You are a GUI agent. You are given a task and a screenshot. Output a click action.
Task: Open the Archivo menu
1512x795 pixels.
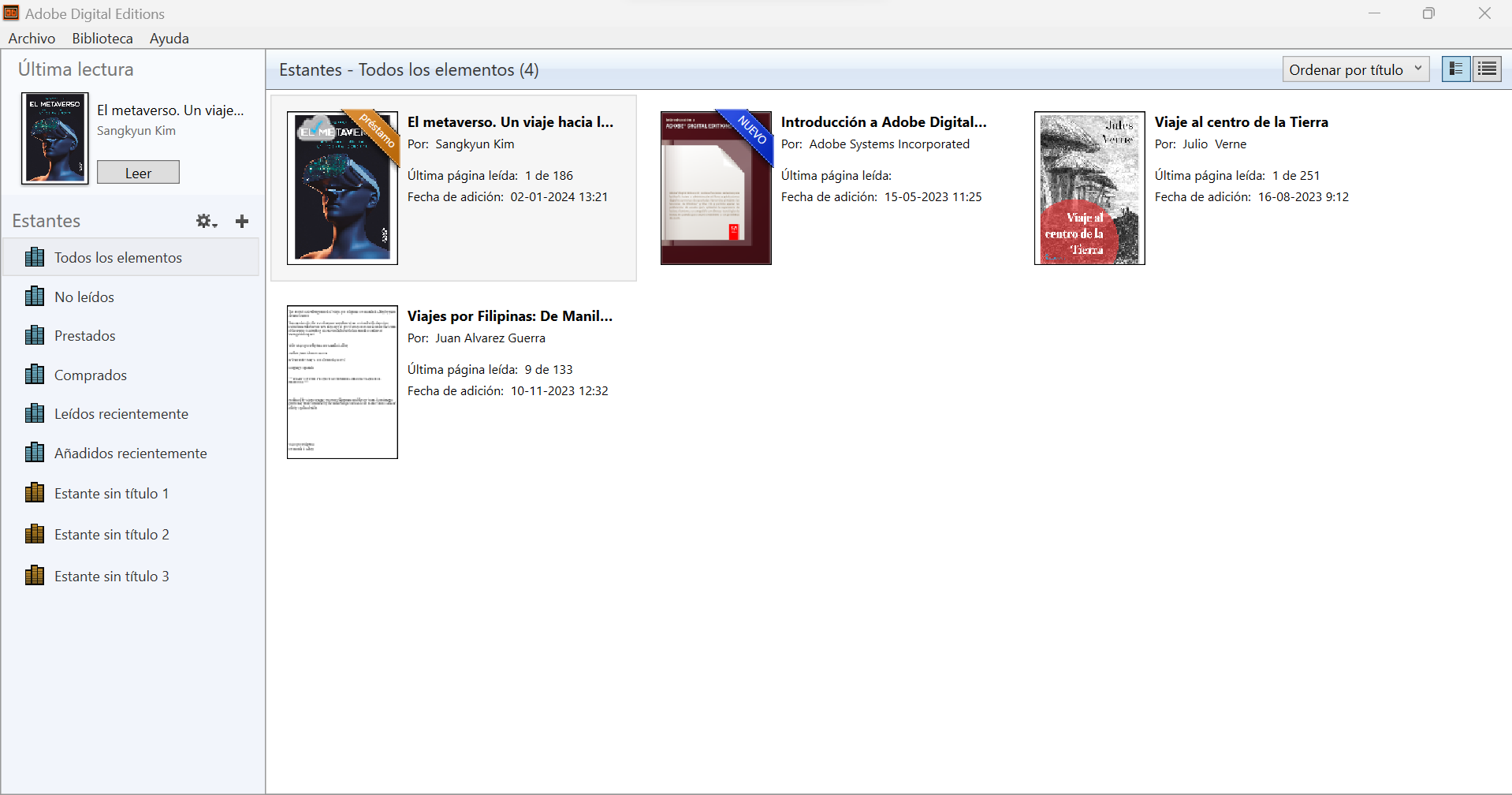(32, 38)
